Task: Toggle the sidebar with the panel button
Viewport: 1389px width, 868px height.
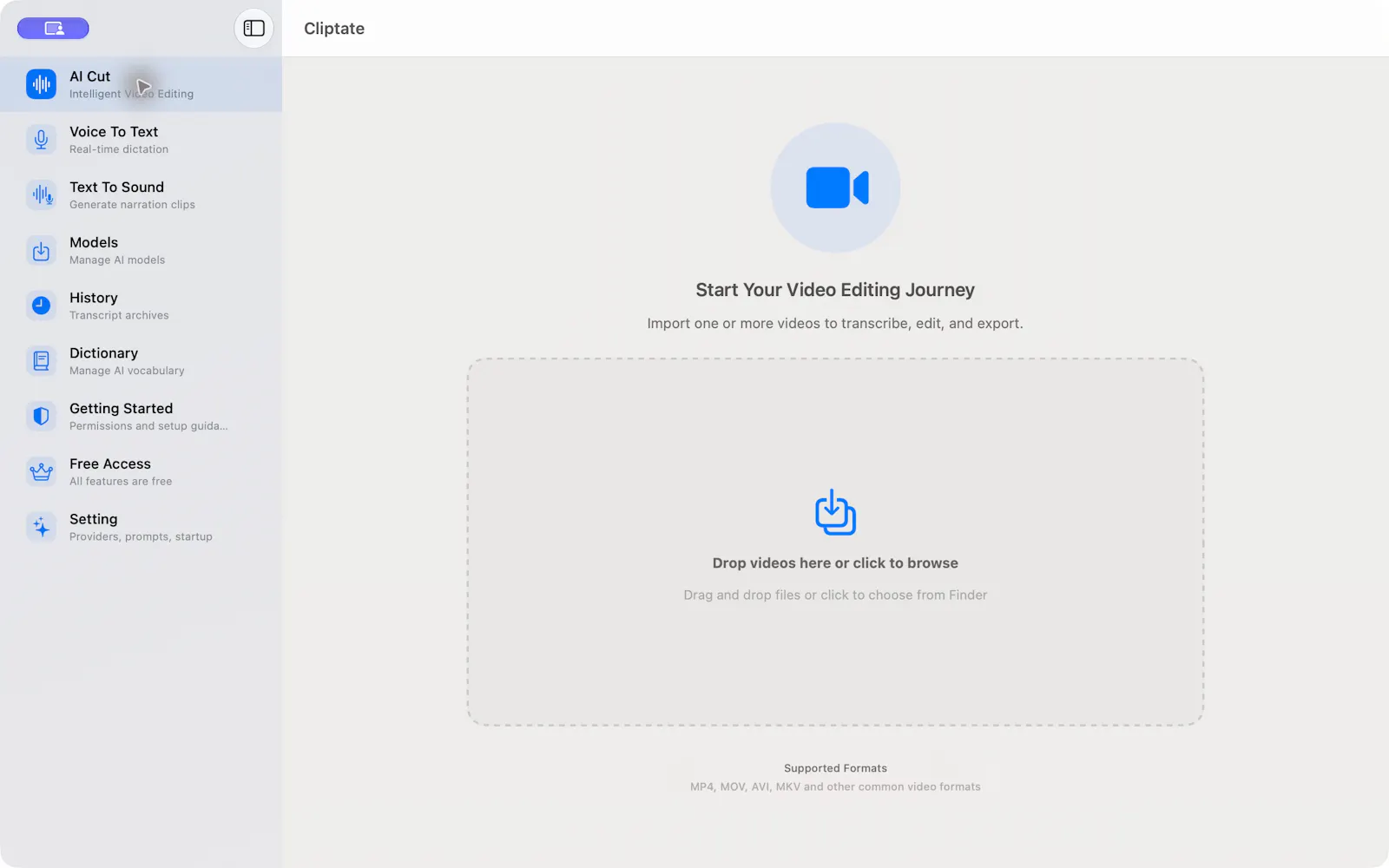Action: (x=253, y=29)
